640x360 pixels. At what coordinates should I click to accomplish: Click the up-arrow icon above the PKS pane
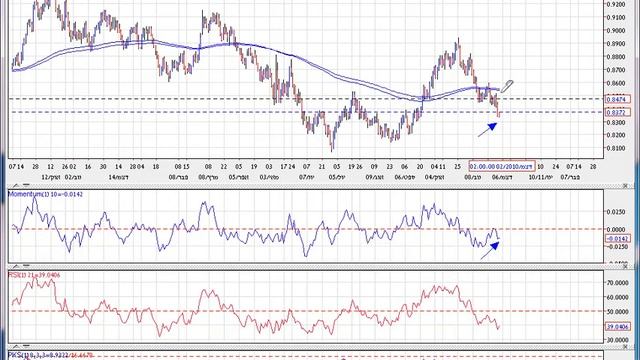click(x=16, y=347)
